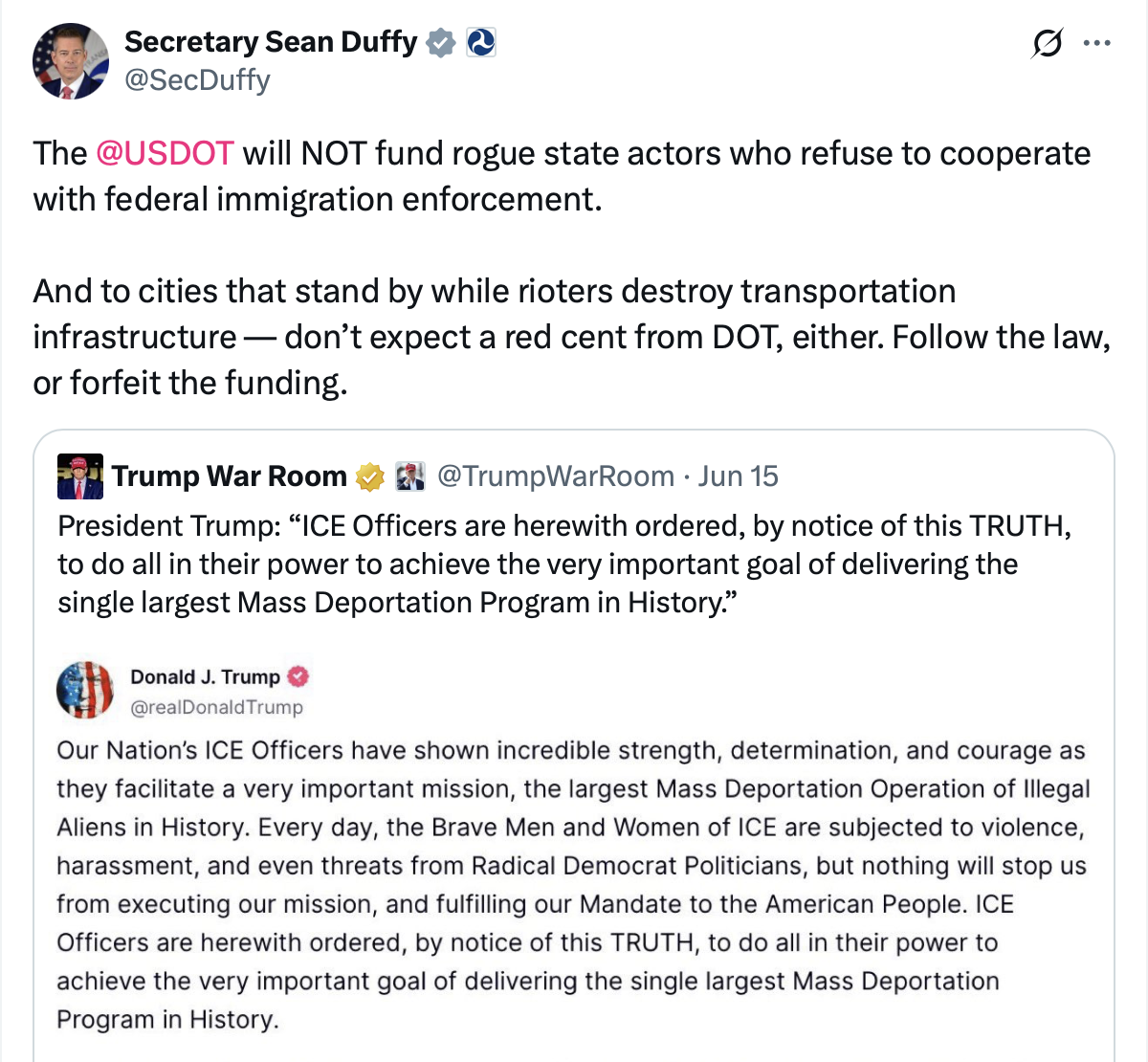The width and height of the screenshot is (1148, 1062).
Task: Click the Donald J. Trump name
Action: (205, 677)
